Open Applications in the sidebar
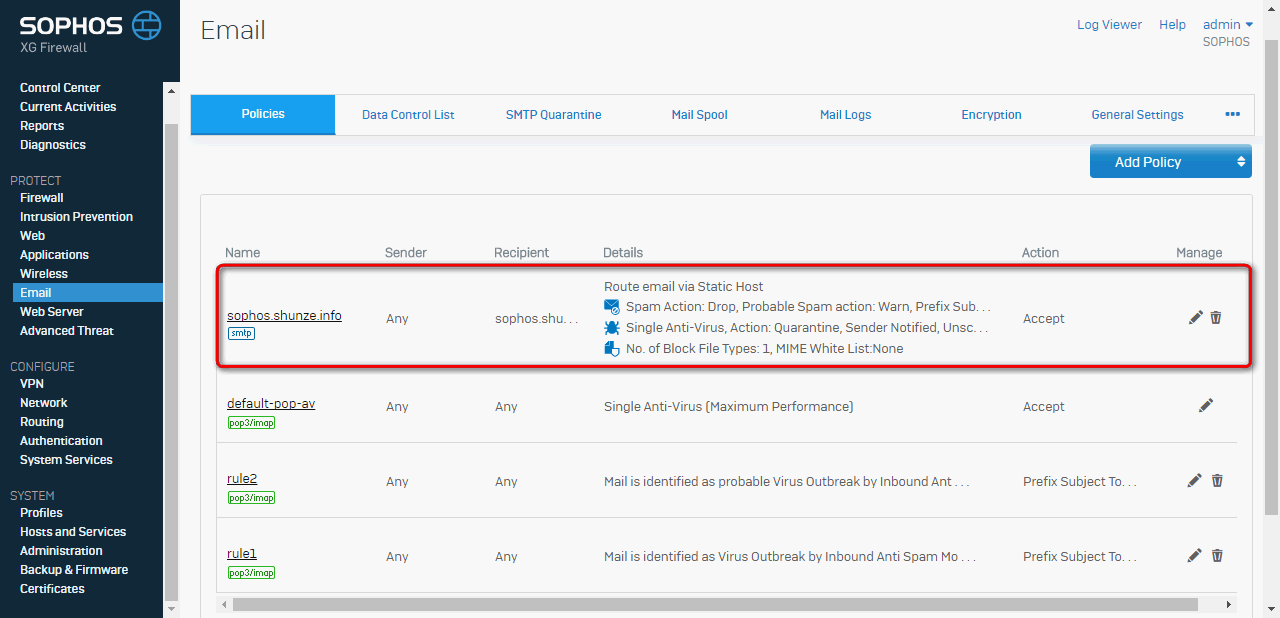Screen dimensions: 1280x618 point(54,255)
